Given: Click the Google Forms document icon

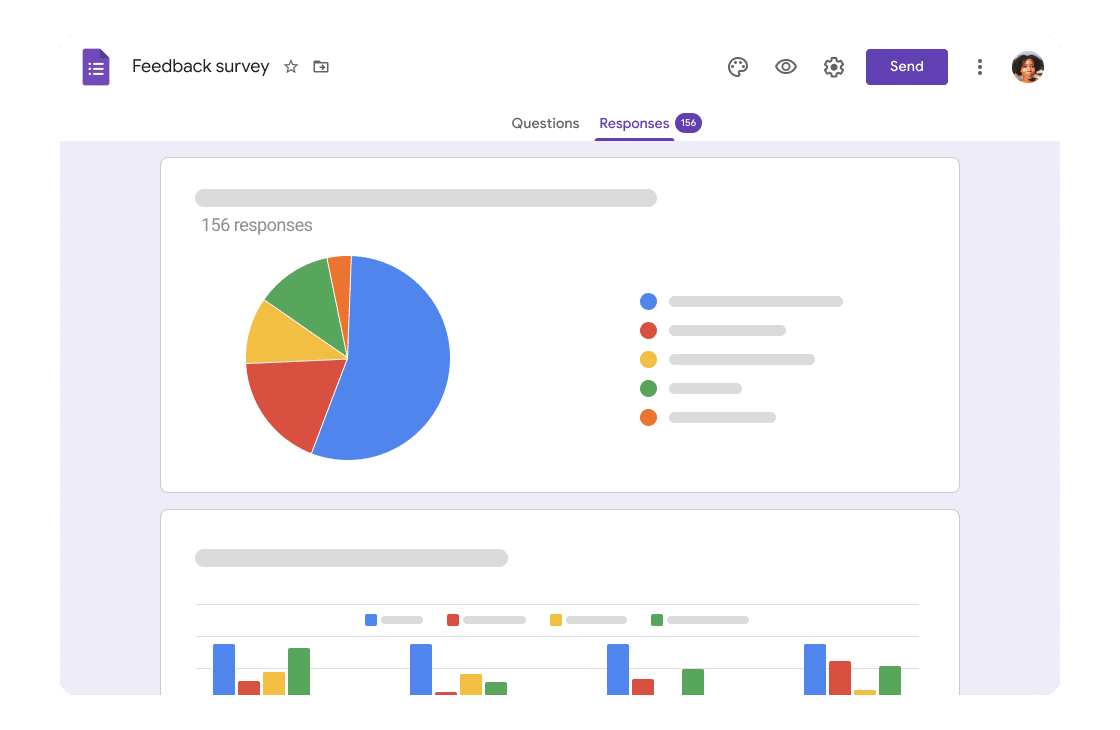Looking at the screenshot, I should tap(96, 66).
